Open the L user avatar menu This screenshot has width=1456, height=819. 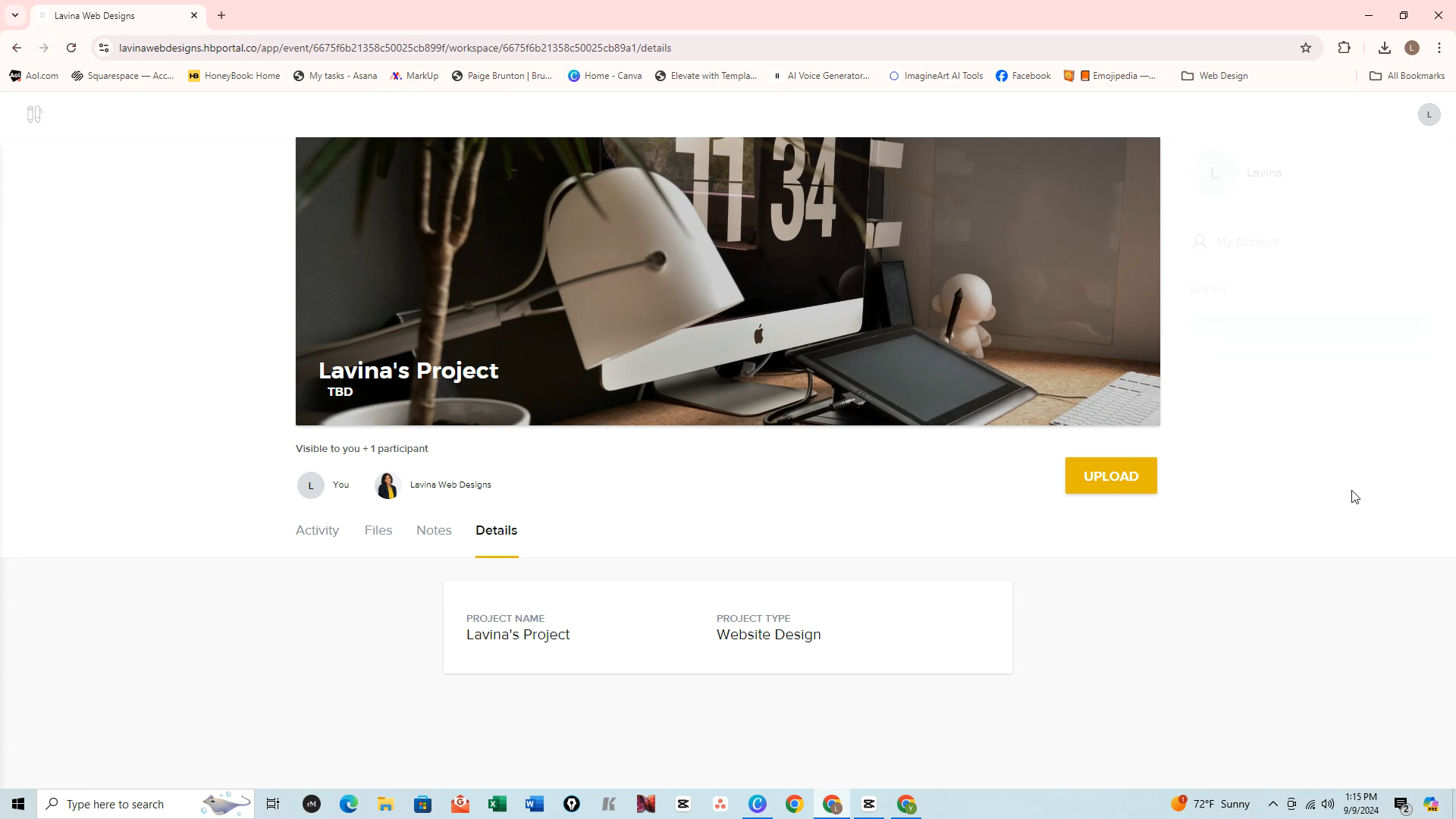coord(1429,115)
